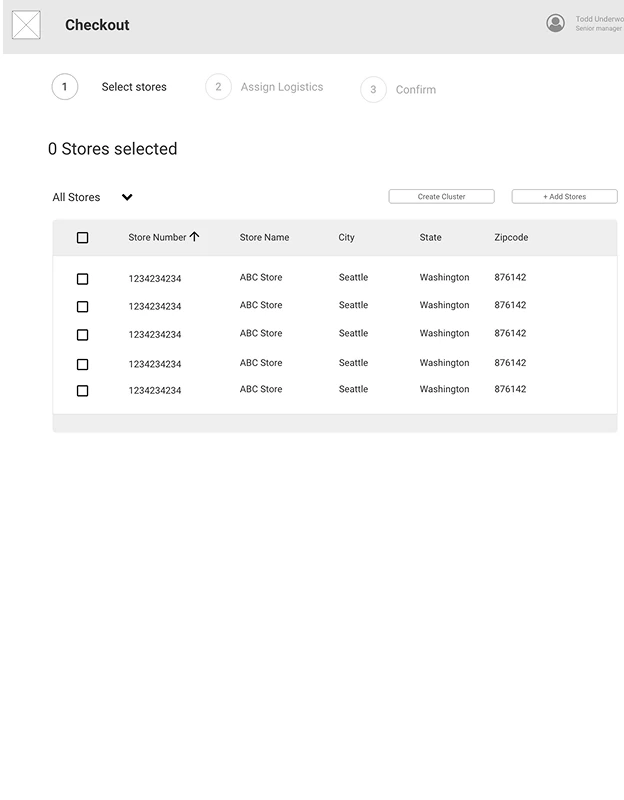
Task: Sort by Store Name column header
Action: [264, 237]
